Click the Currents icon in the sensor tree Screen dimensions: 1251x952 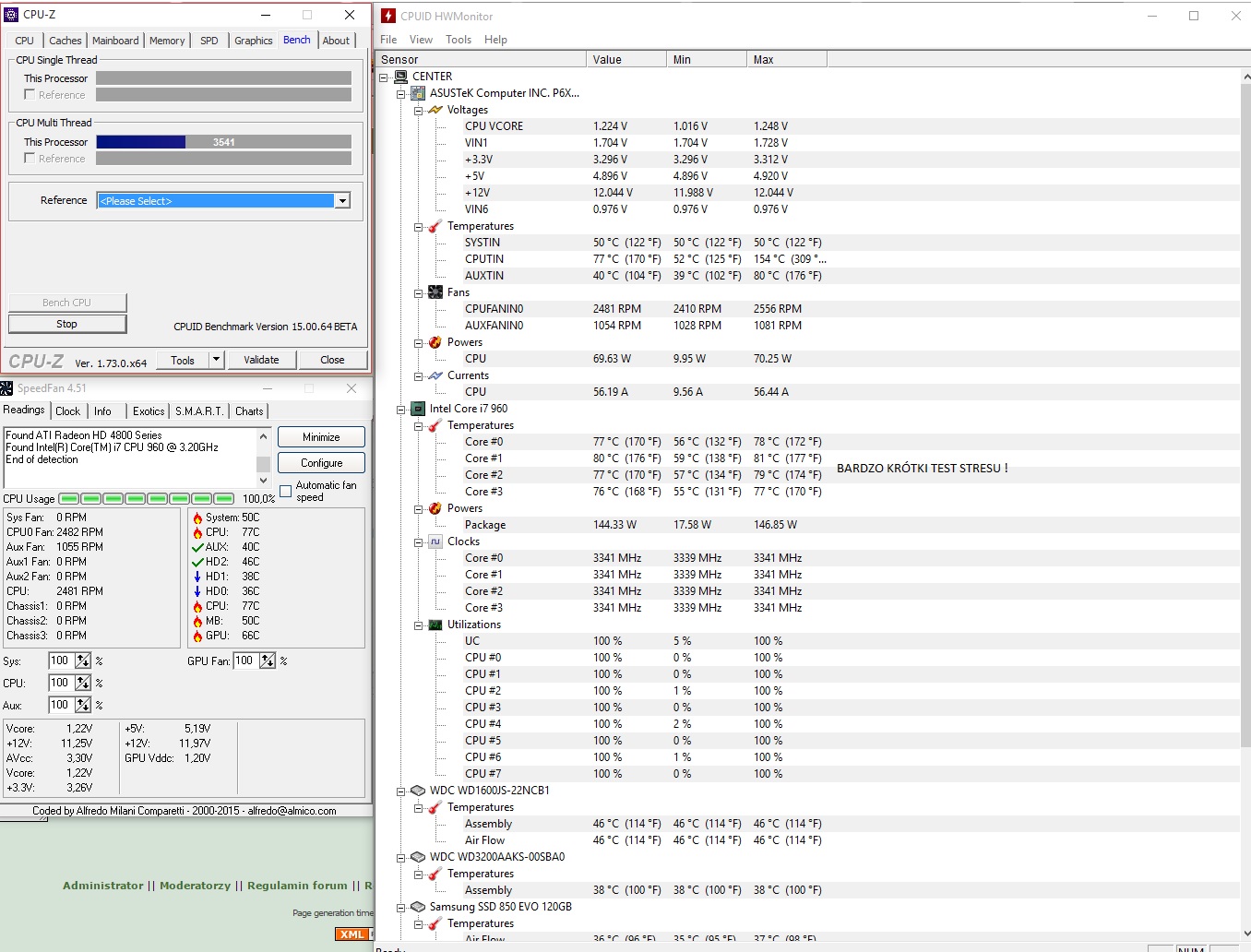[435, 375]
